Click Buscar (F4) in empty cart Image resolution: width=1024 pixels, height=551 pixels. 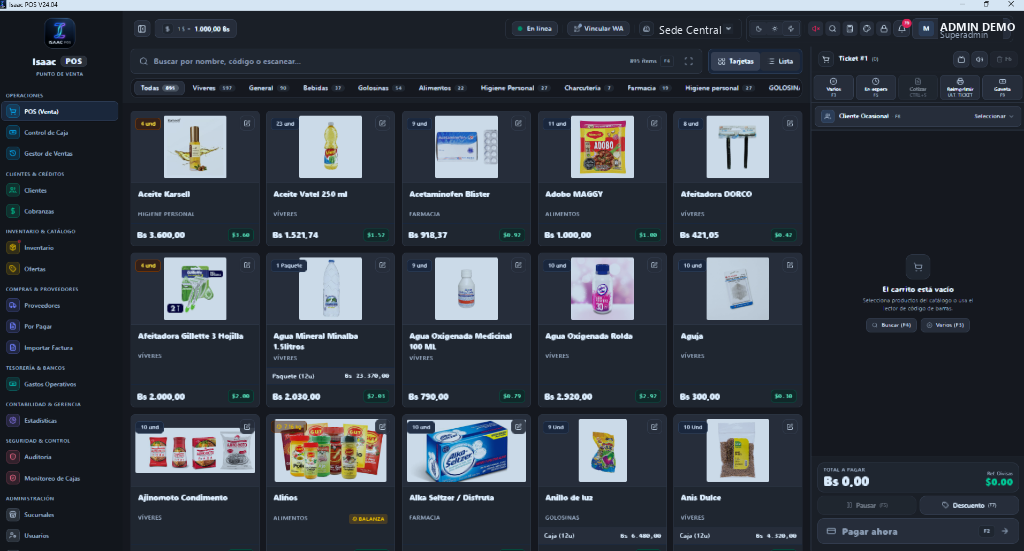[x=891, y=325]
